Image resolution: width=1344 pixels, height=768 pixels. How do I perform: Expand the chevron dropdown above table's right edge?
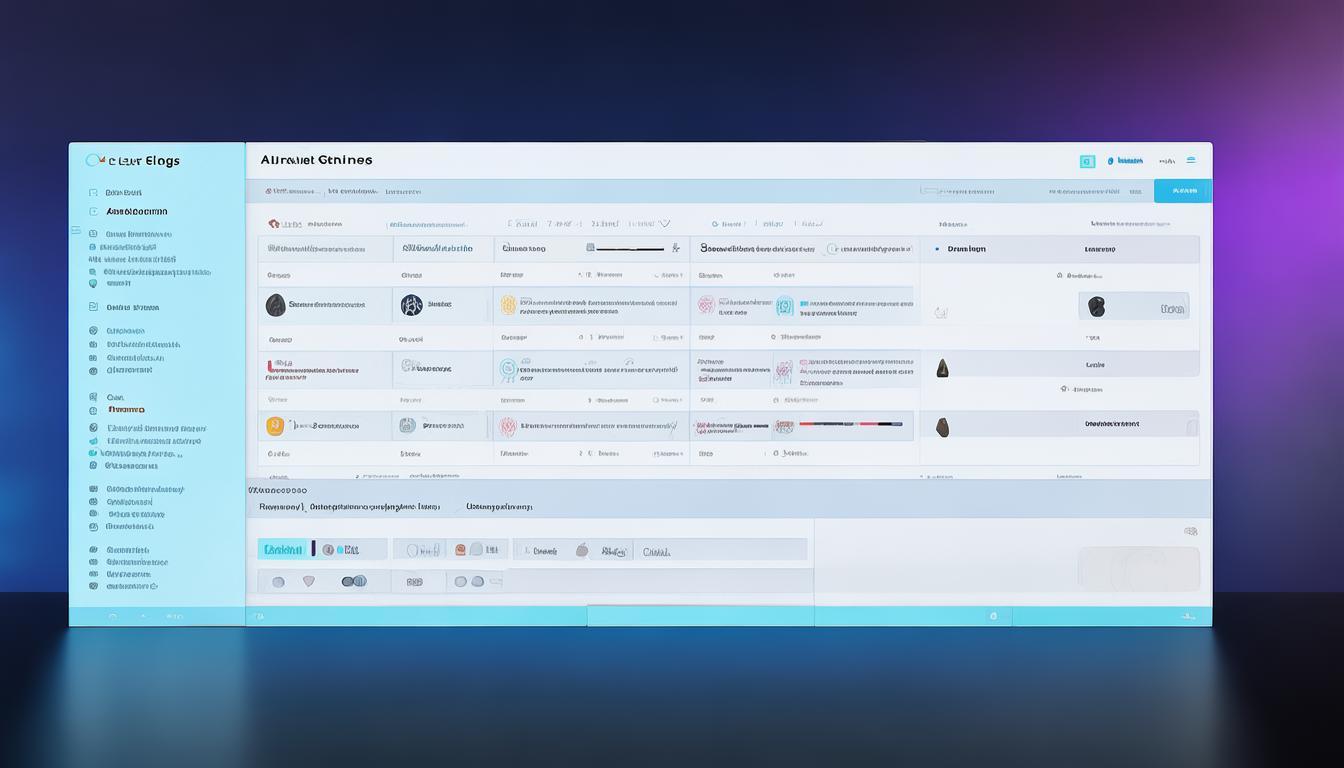[665, 224]
